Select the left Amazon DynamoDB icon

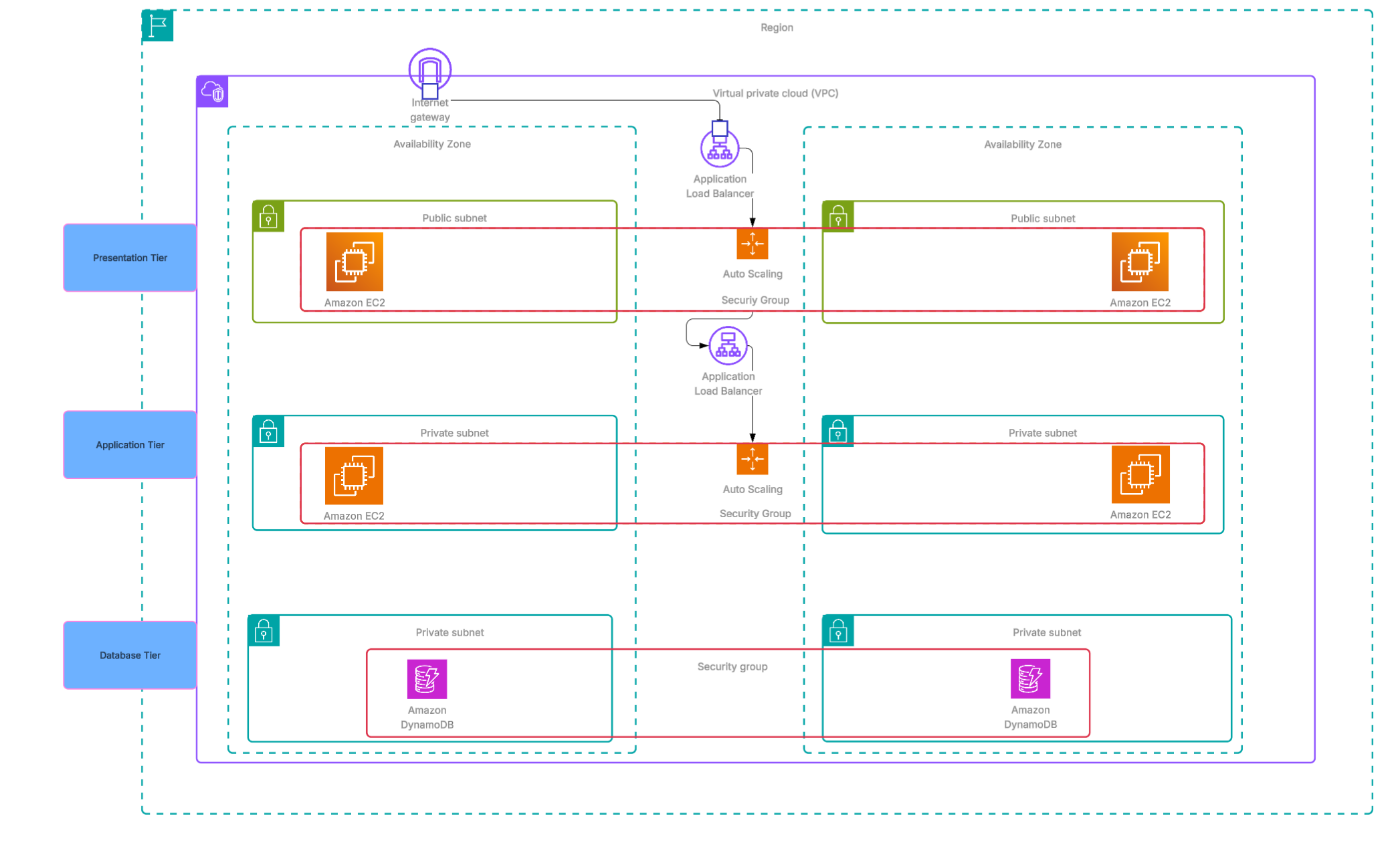[427, 678]
